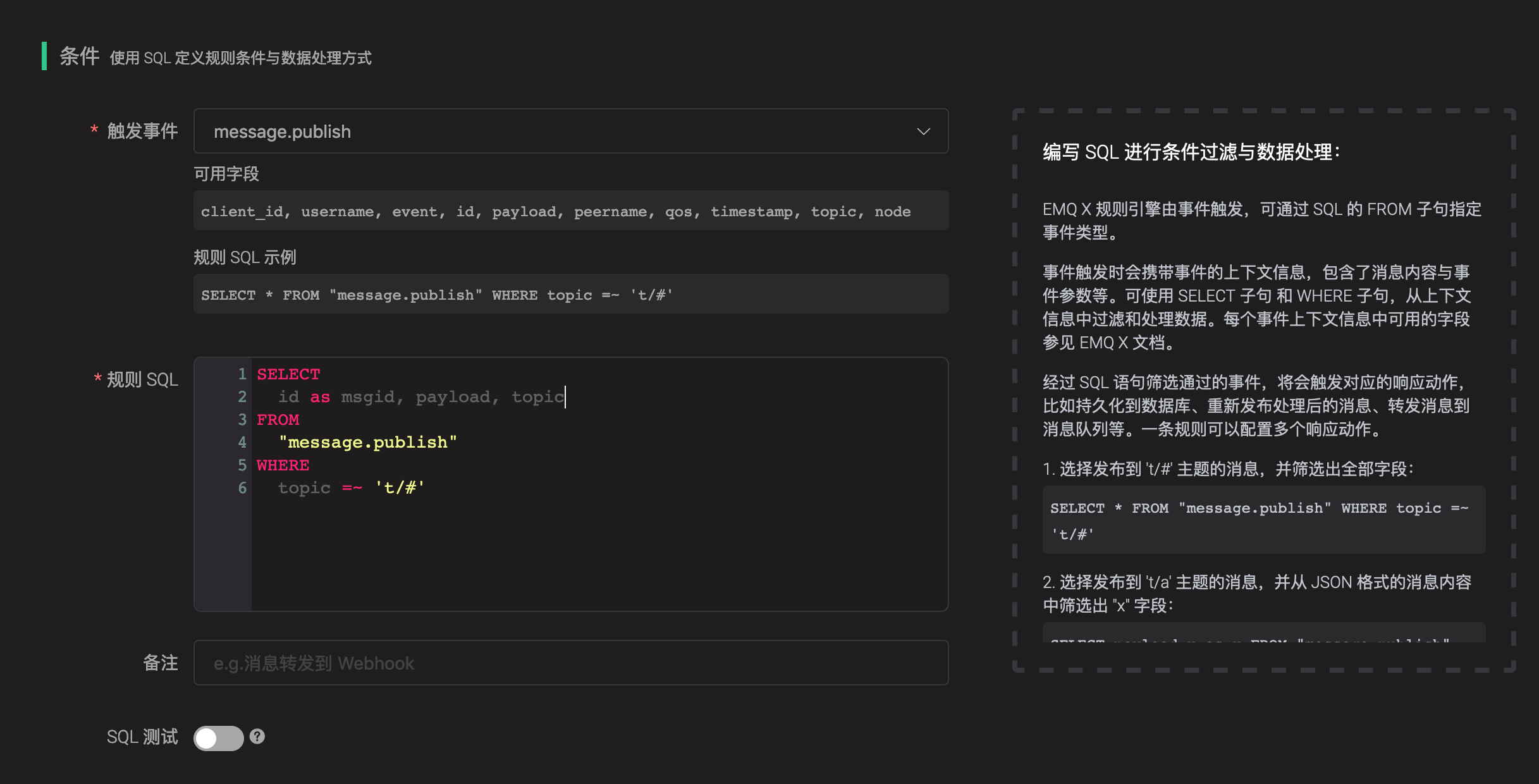This screenshot has width=1539, height=784.
Task: Click the 规则 SQL field label
Action: click(142, 380)
